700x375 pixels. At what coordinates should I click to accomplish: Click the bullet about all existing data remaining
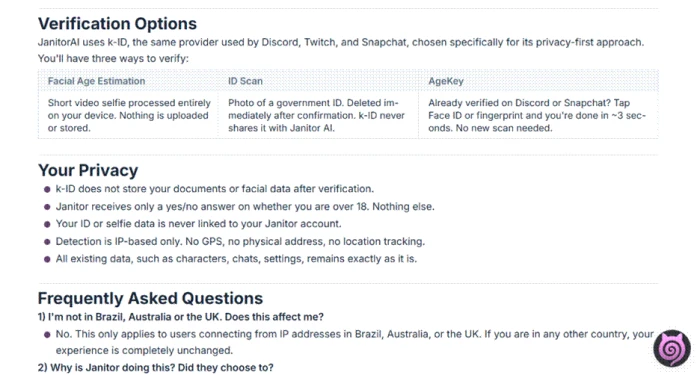pos(236,259)
